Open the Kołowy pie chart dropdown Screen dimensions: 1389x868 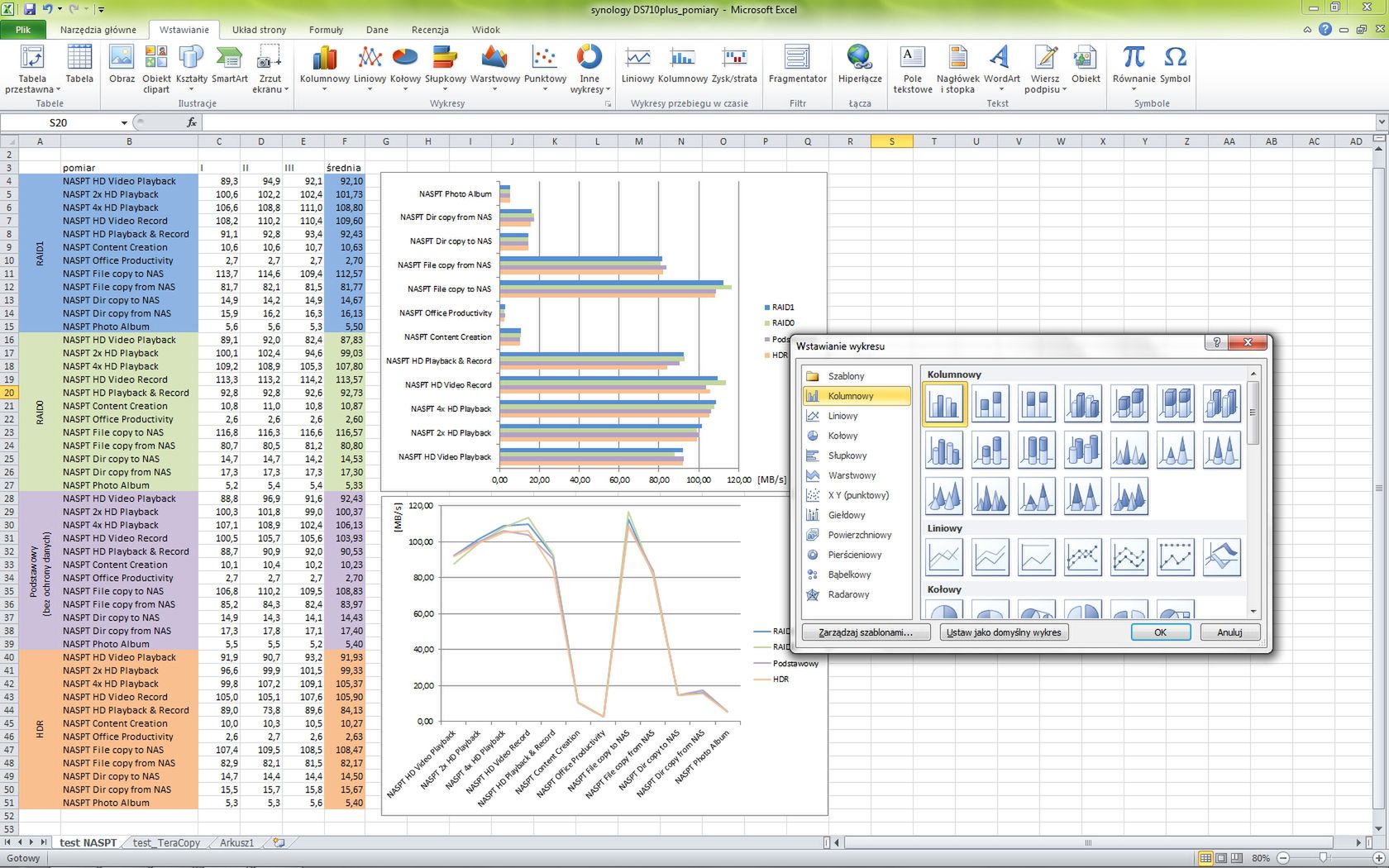pyautogui.click(x=405, y=69)
